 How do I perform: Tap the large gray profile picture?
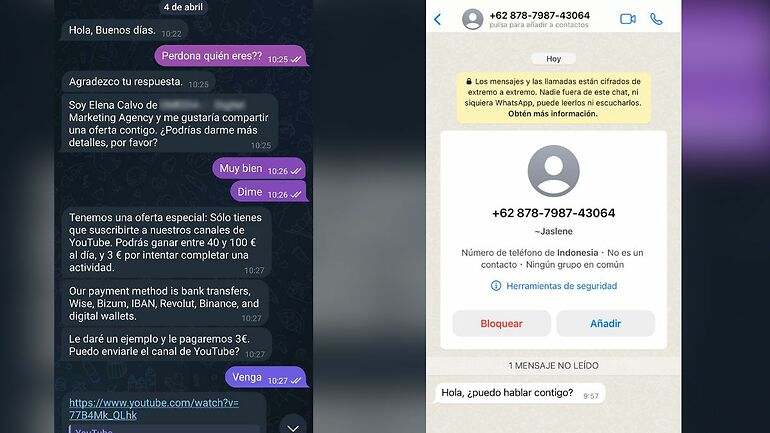pos(553,171)
